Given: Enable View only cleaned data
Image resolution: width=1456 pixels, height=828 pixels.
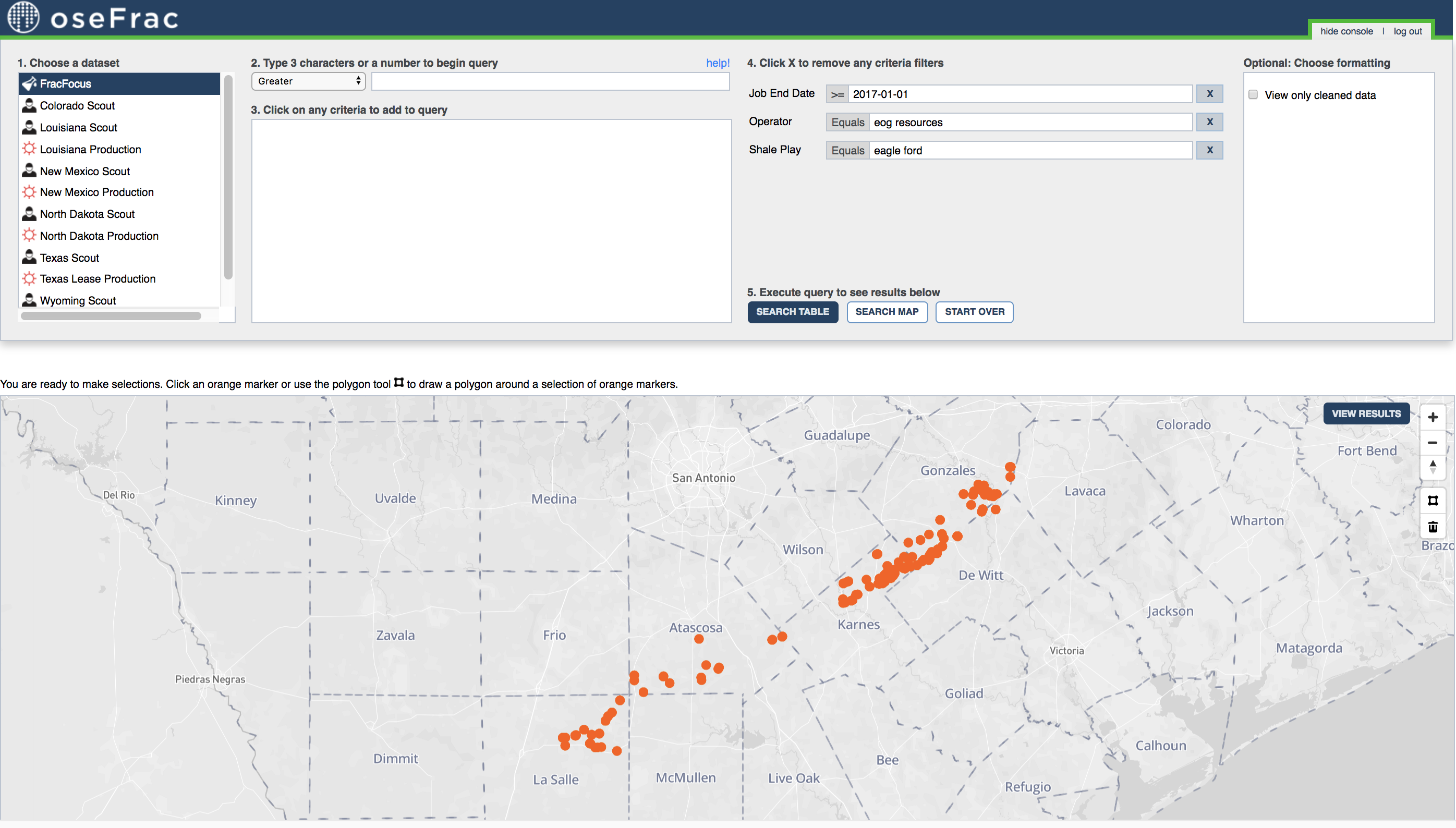Looking at the screenshot, I should [1253, 94].
